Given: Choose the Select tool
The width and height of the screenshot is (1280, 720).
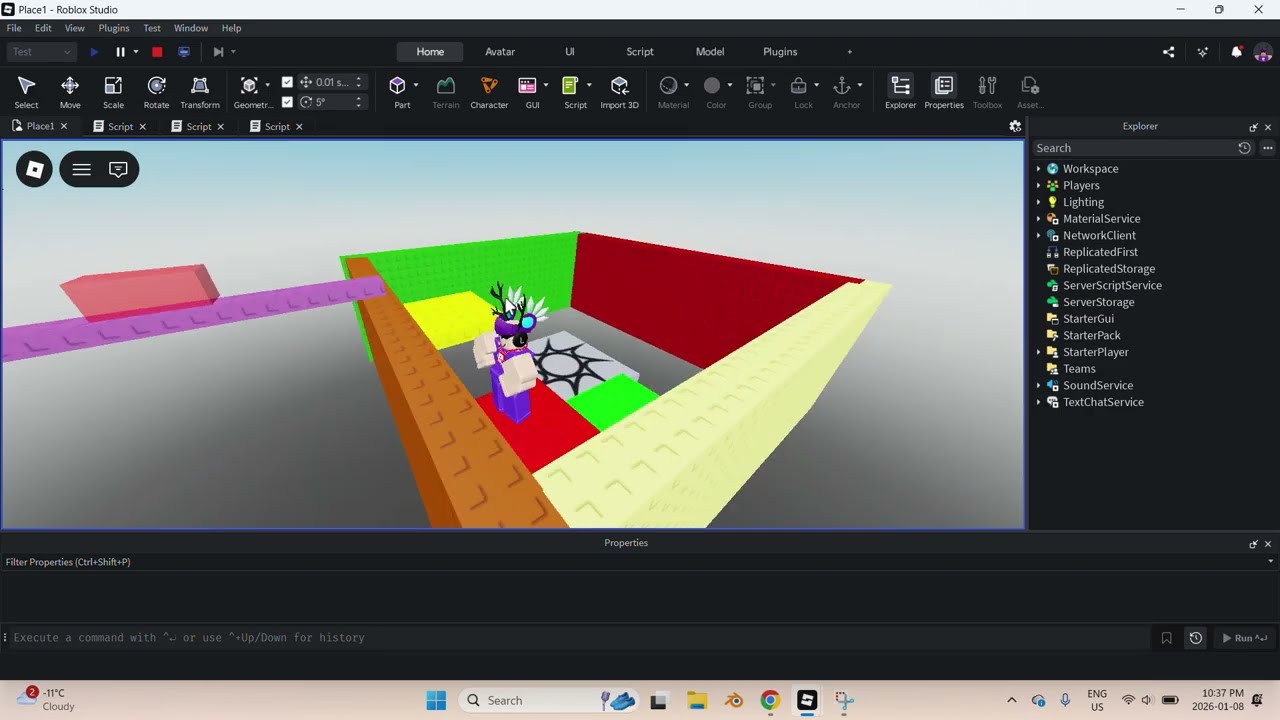Looking at the screenshot, I should [27, 92].
